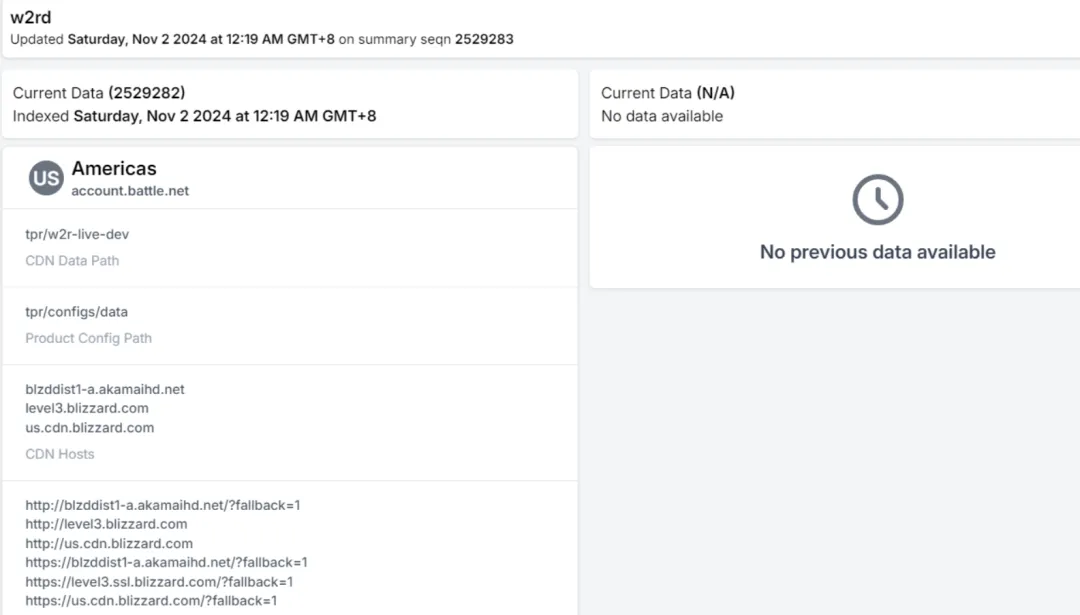Open https://level3.ssl.blizzard.com/?fallback=1 URL
This screenshot has width=1080, height=615.
pos(159,582)
